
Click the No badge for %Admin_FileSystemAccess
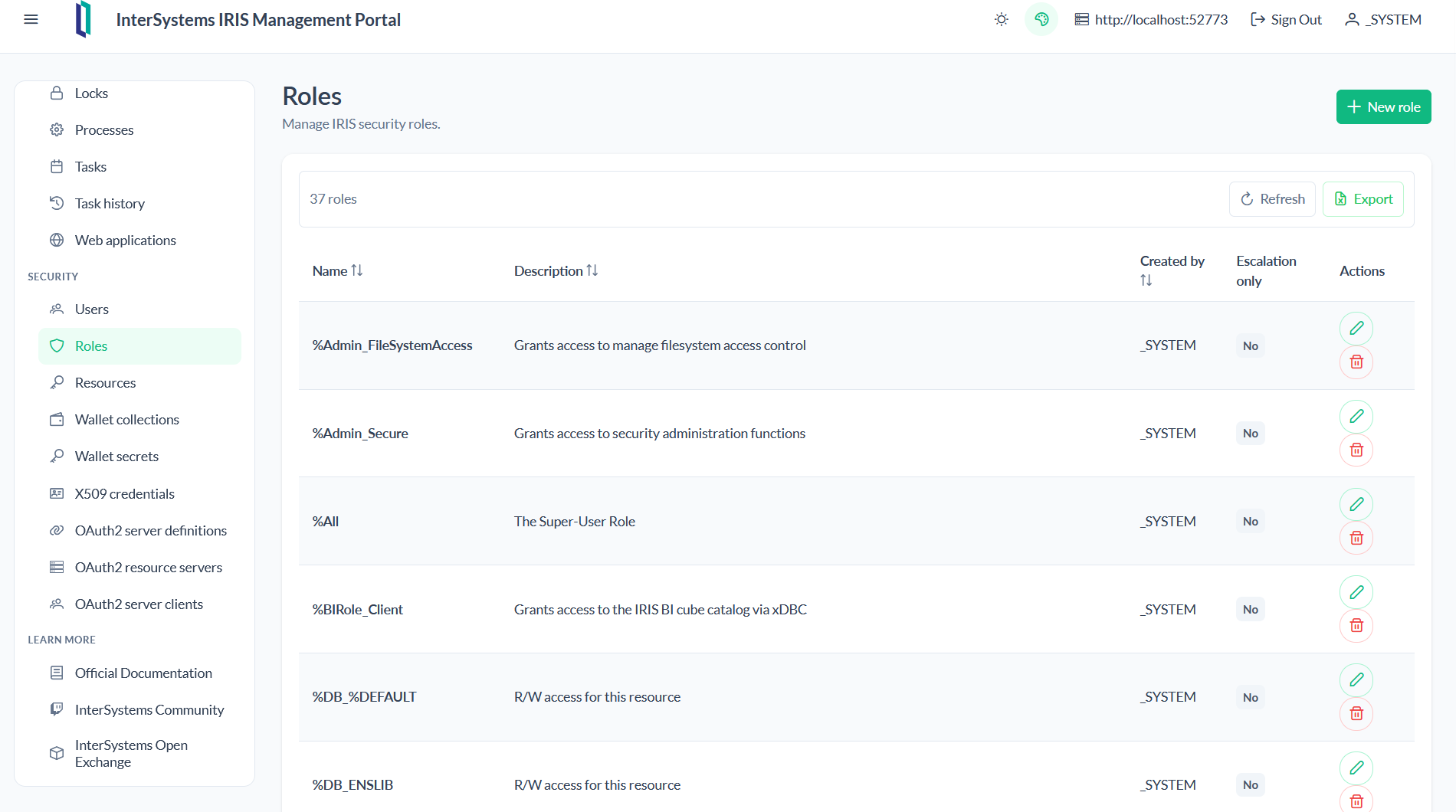(1250, 345)
